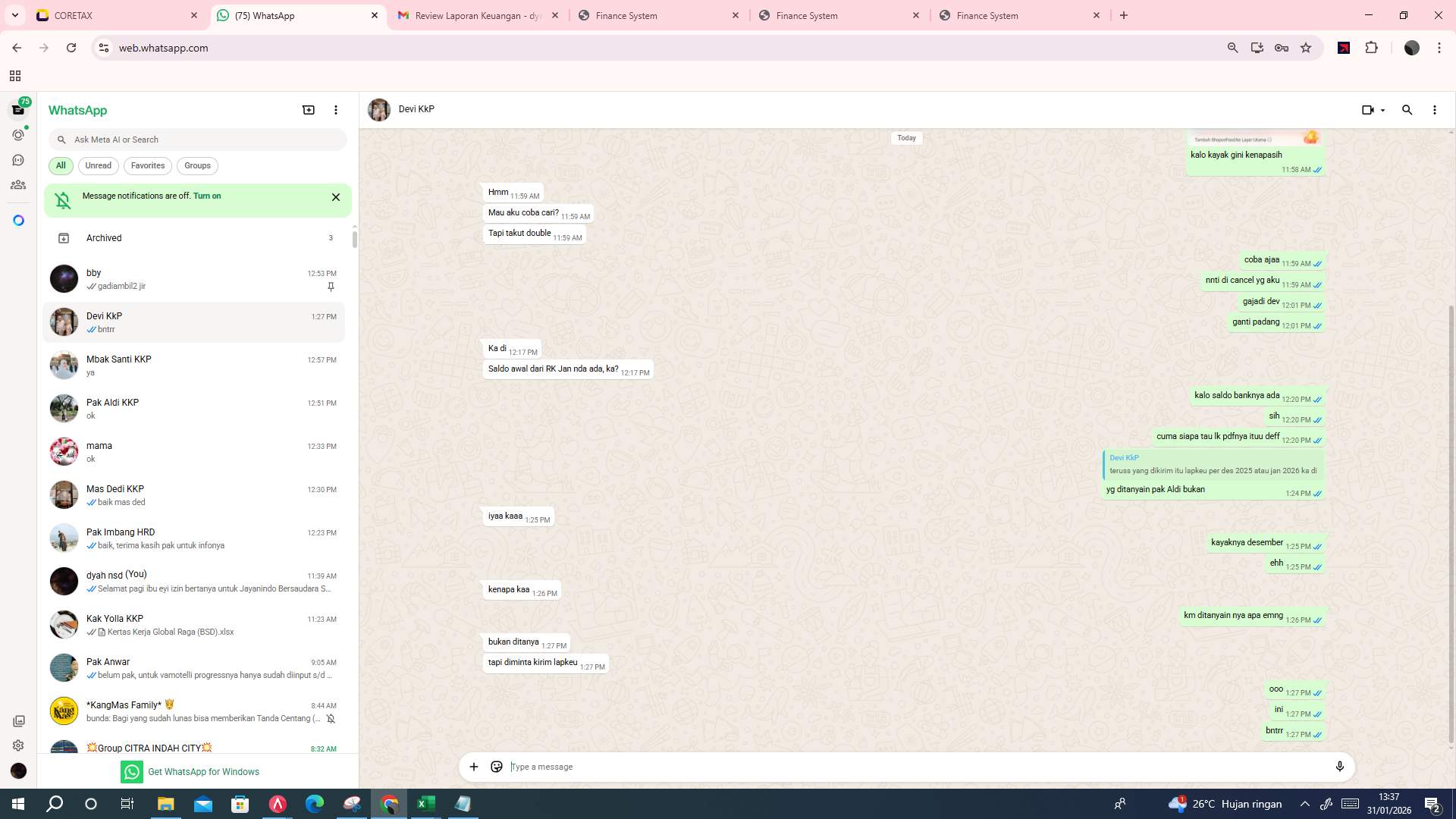Screen dimensions: 1456x819
Task: Toggle the Groups chat filter
Action: pyautogui.click(x=197, y=165)
